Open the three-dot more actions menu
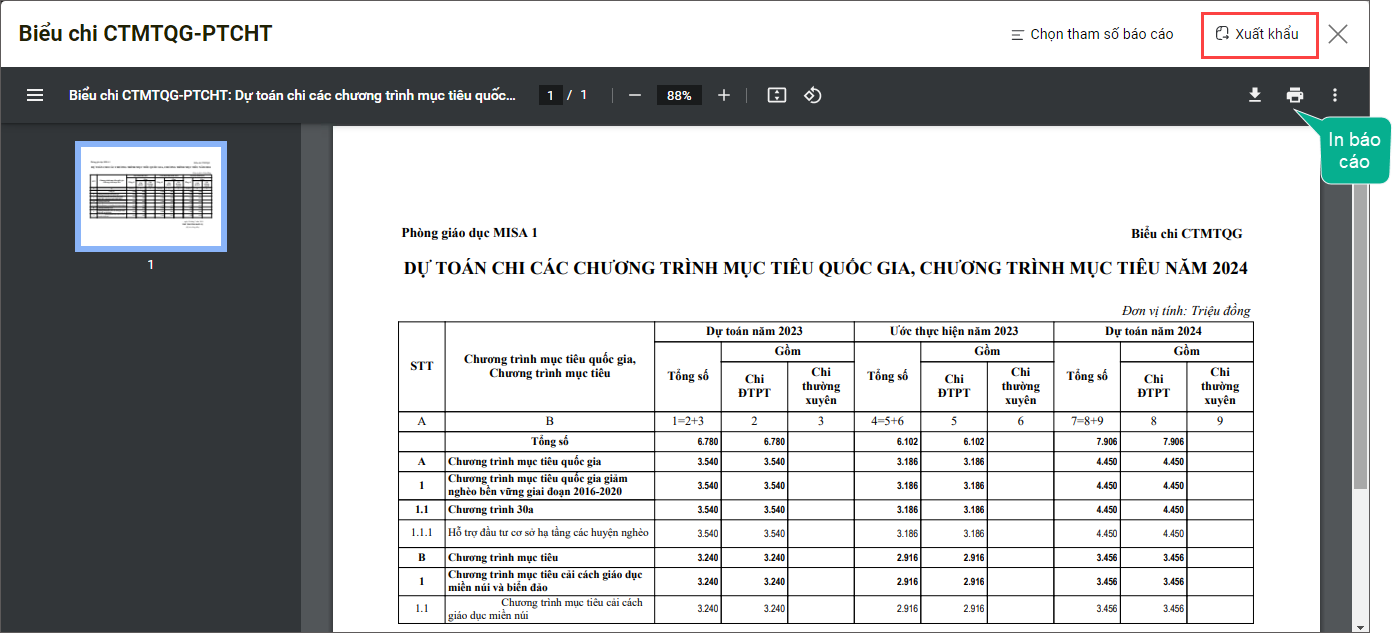This screenshot has width=1394, height=633. [x=1335, y=95]
